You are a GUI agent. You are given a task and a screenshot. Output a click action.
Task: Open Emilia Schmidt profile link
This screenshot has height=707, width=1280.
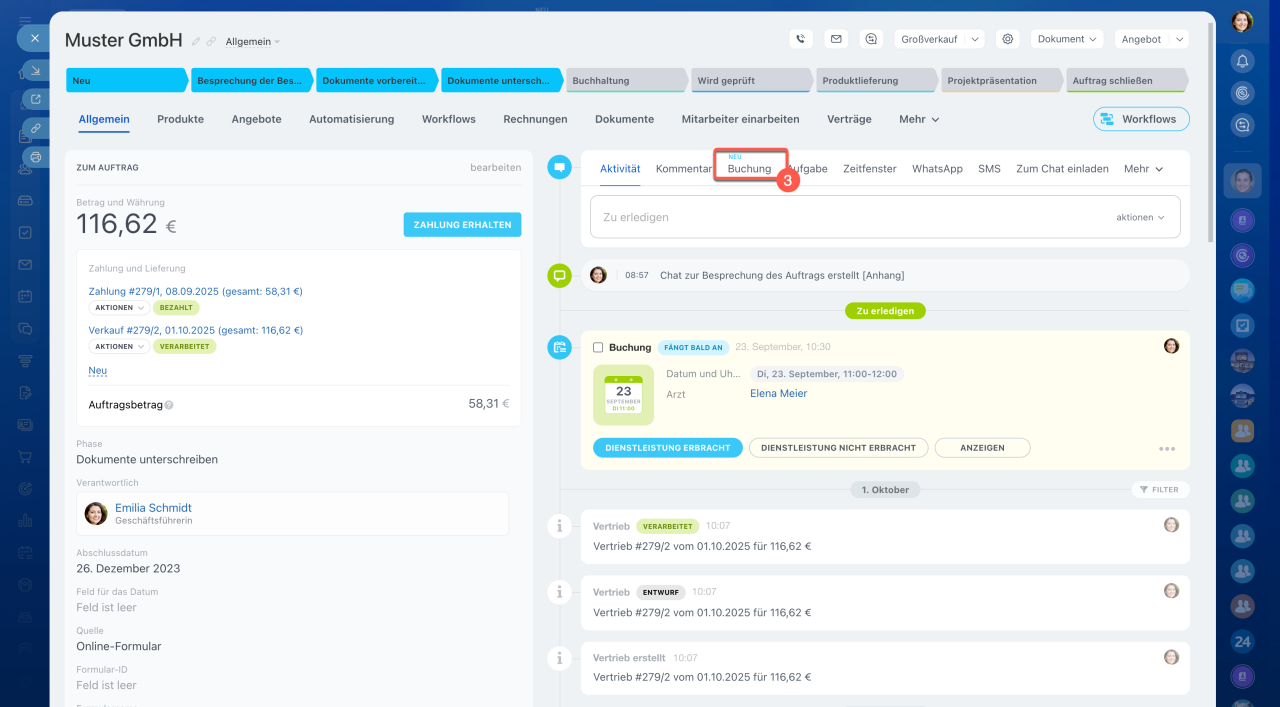[x=153, y=508]
